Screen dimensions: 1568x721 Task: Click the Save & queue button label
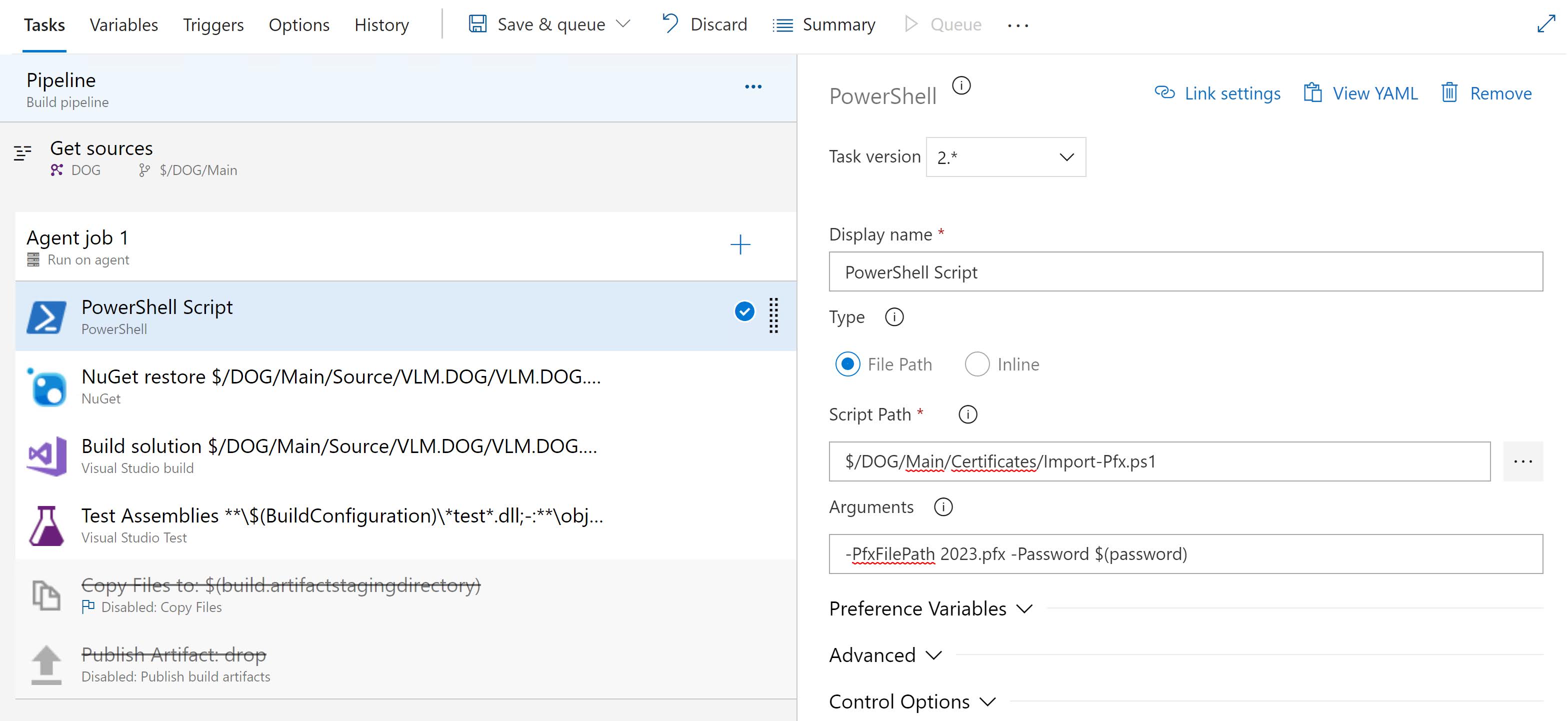(x=551, y=24)
